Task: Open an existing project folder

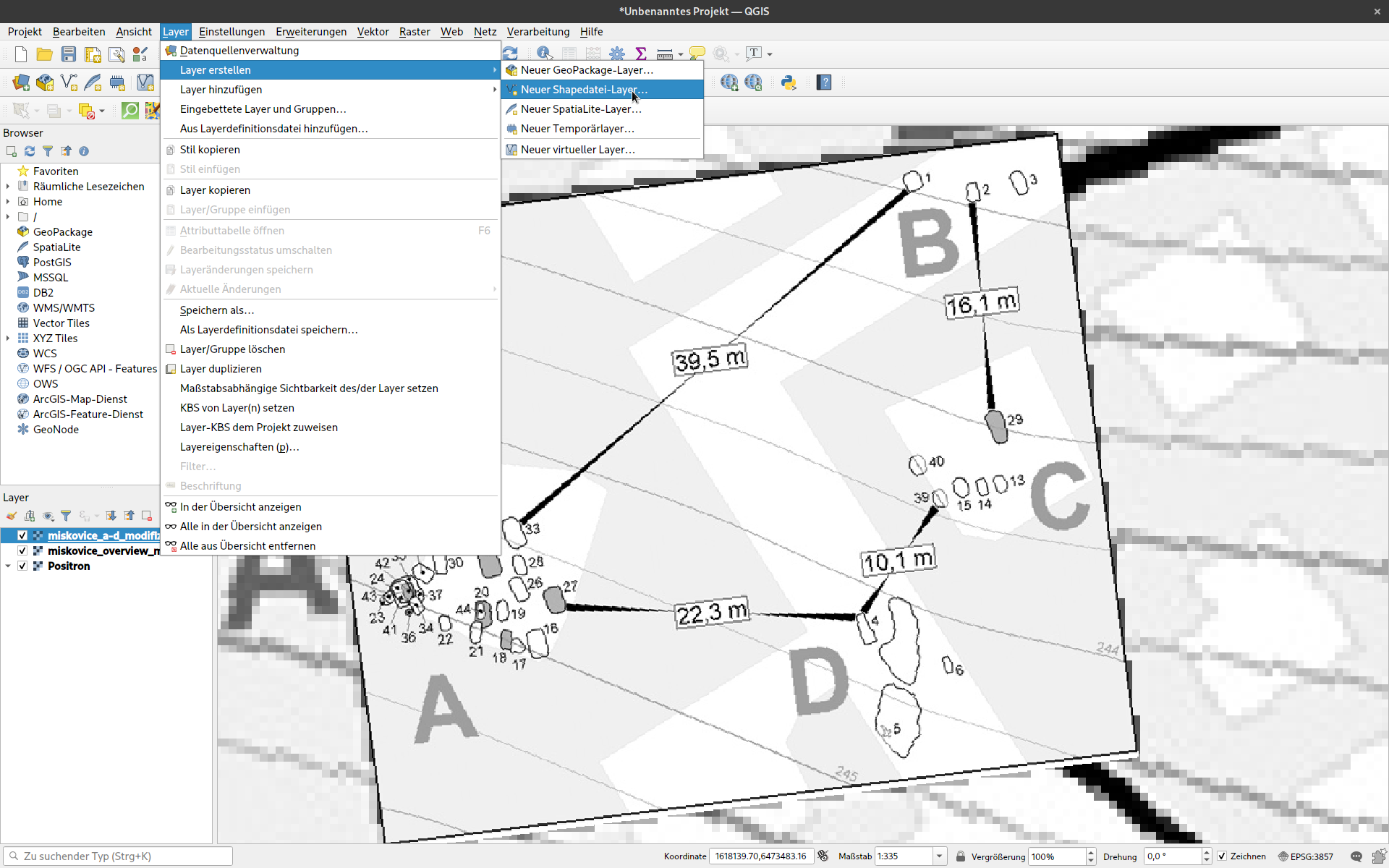Action: 45,54
